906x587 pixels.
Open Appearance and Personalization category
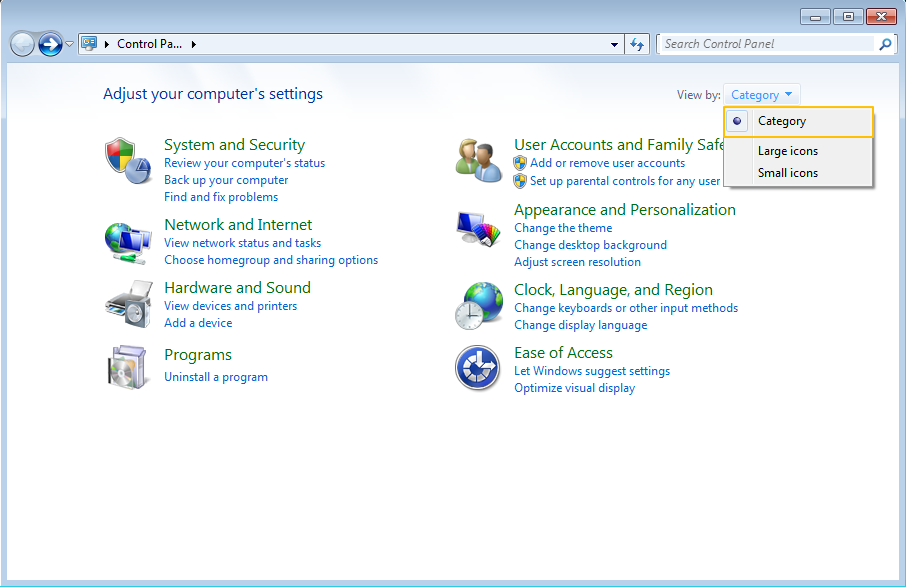coord(625,209)
